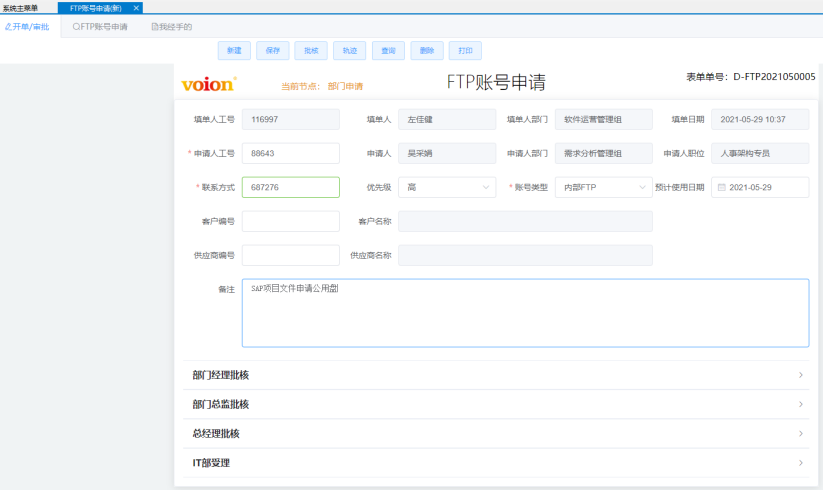Close the FTP账号申请(新) tab
Screen dimensions: 823x490
136,8
